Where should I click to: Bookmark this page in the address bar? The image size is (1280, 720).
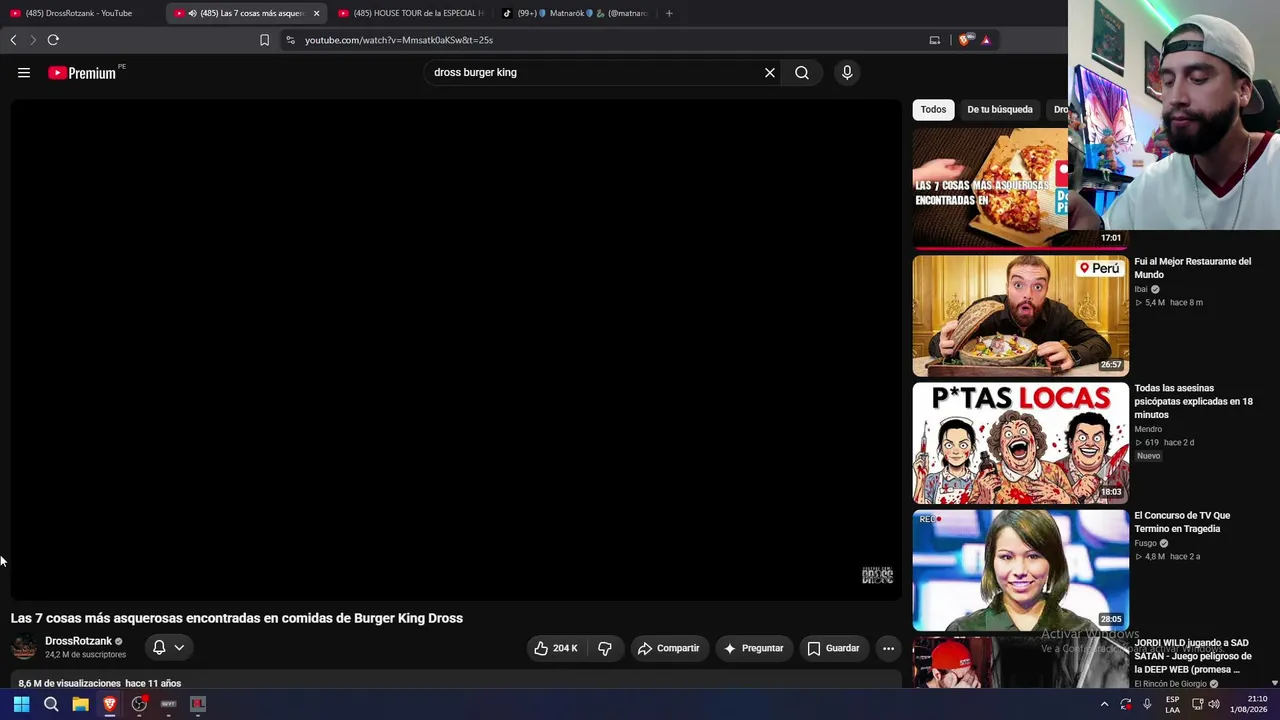point(264,40)
